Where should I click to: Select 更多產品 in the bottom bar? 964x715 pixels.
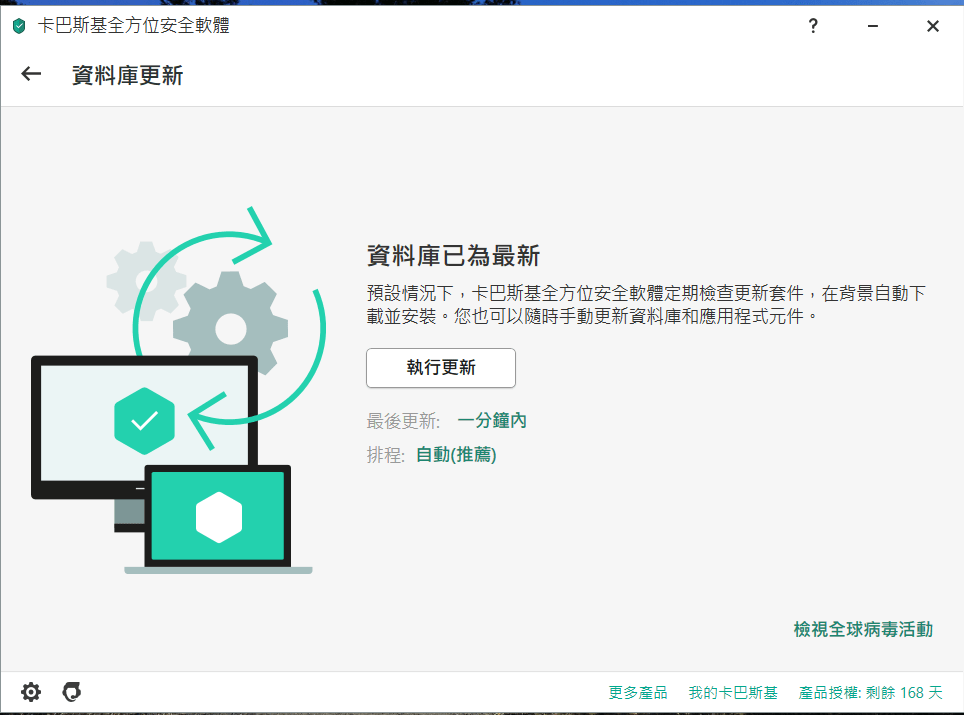638,692
